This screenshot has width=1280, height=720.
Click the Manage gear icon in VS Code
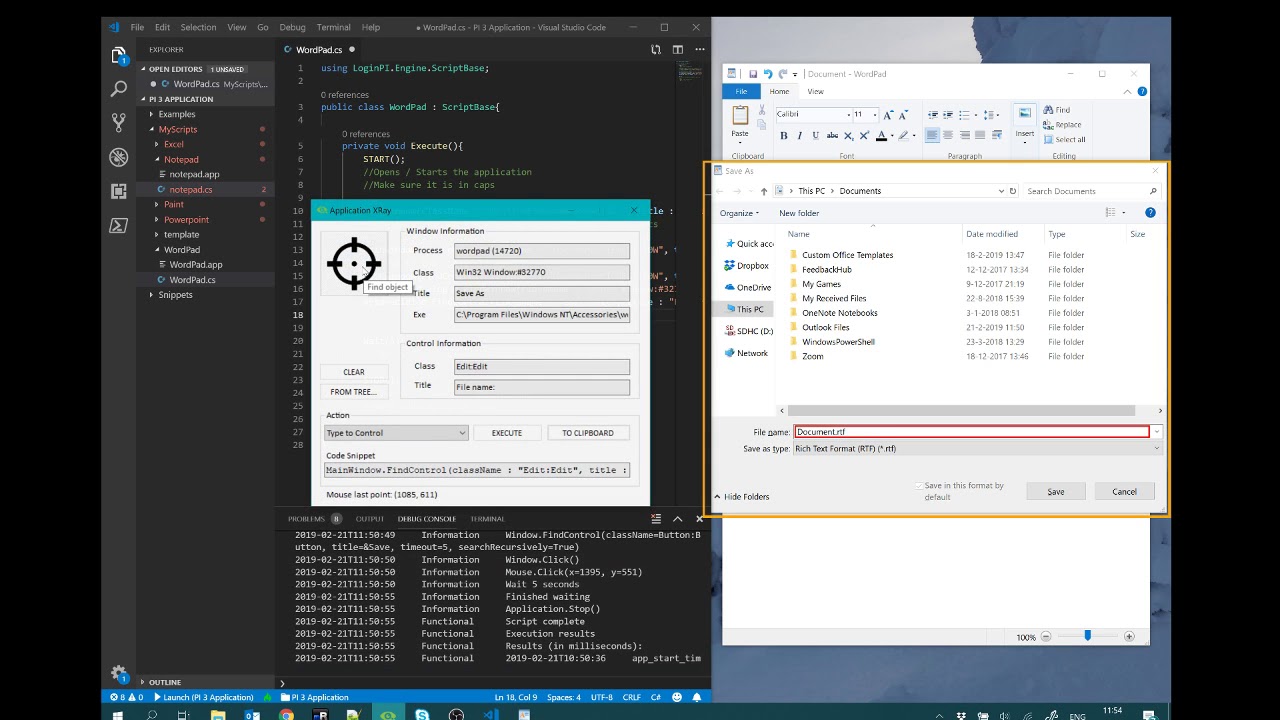119,673
